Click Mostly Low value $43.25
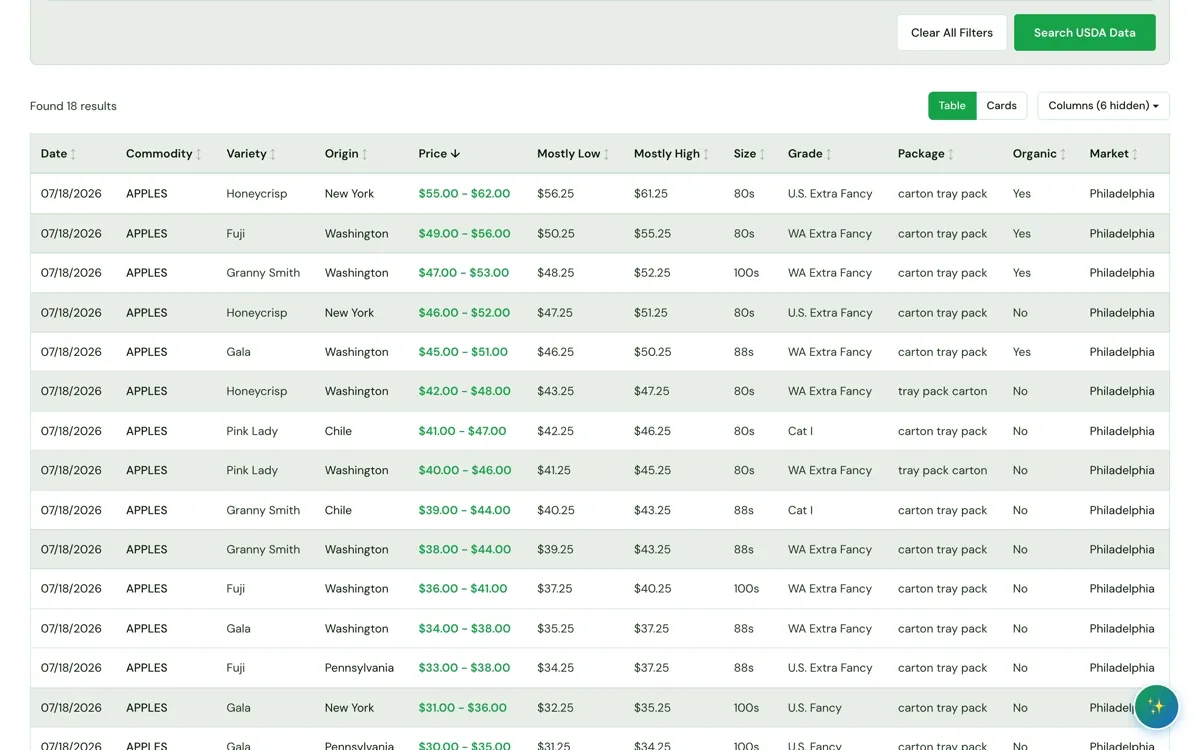1200x750 pixels. (555, 392)
